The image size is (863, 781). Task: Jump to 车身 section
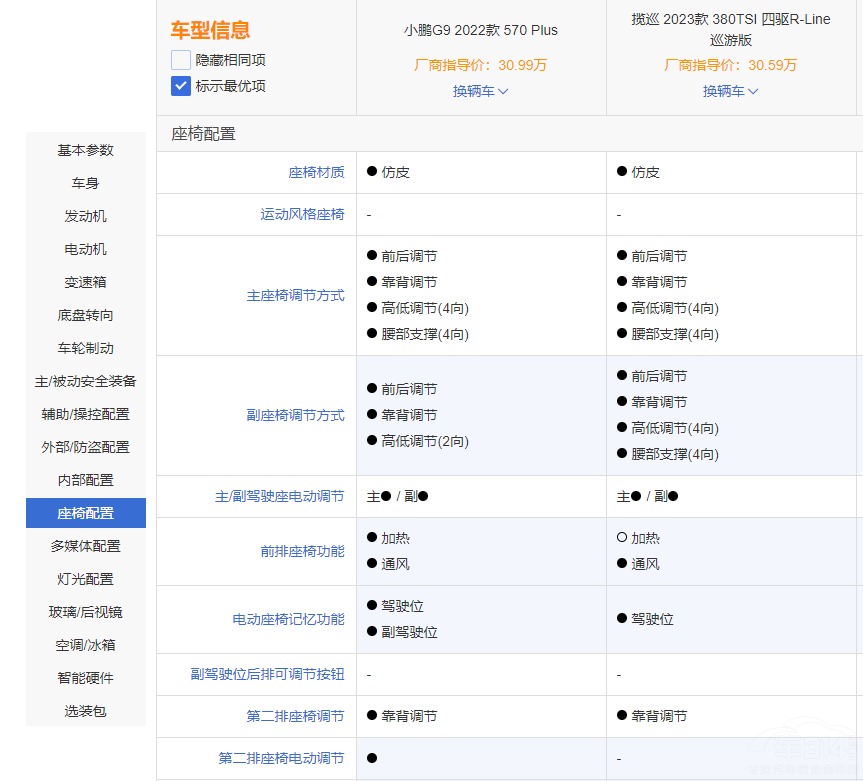[x=86, y=183]
